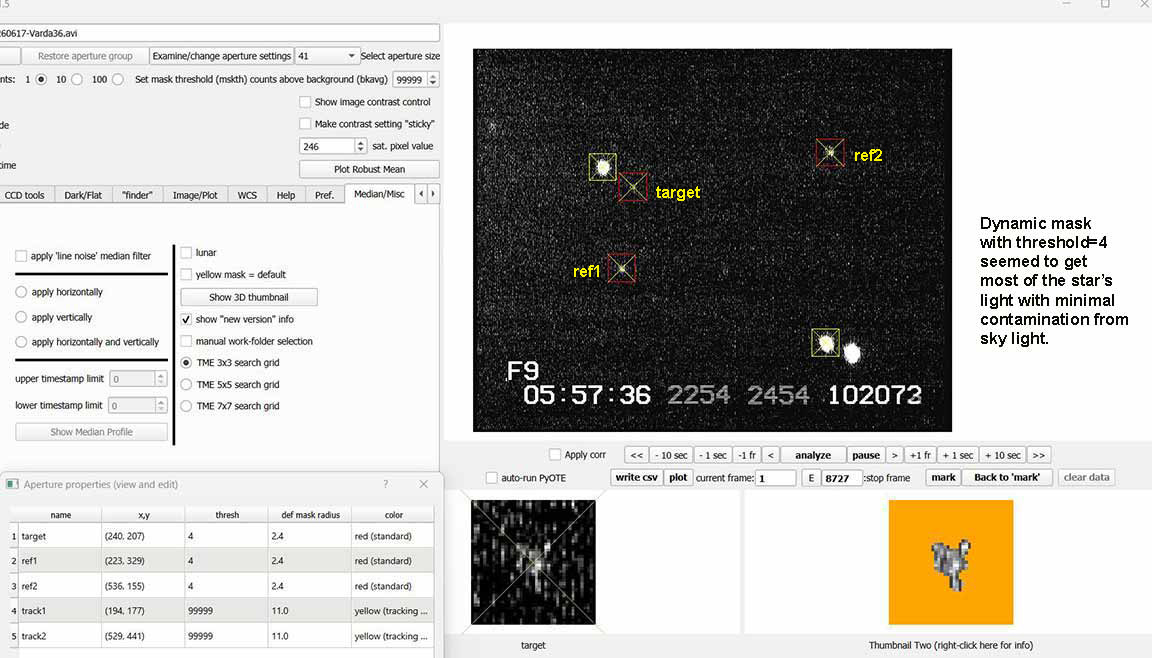This screenshot has width=1152, height=658.
Task: Open the Help tab
Action: 286,195
